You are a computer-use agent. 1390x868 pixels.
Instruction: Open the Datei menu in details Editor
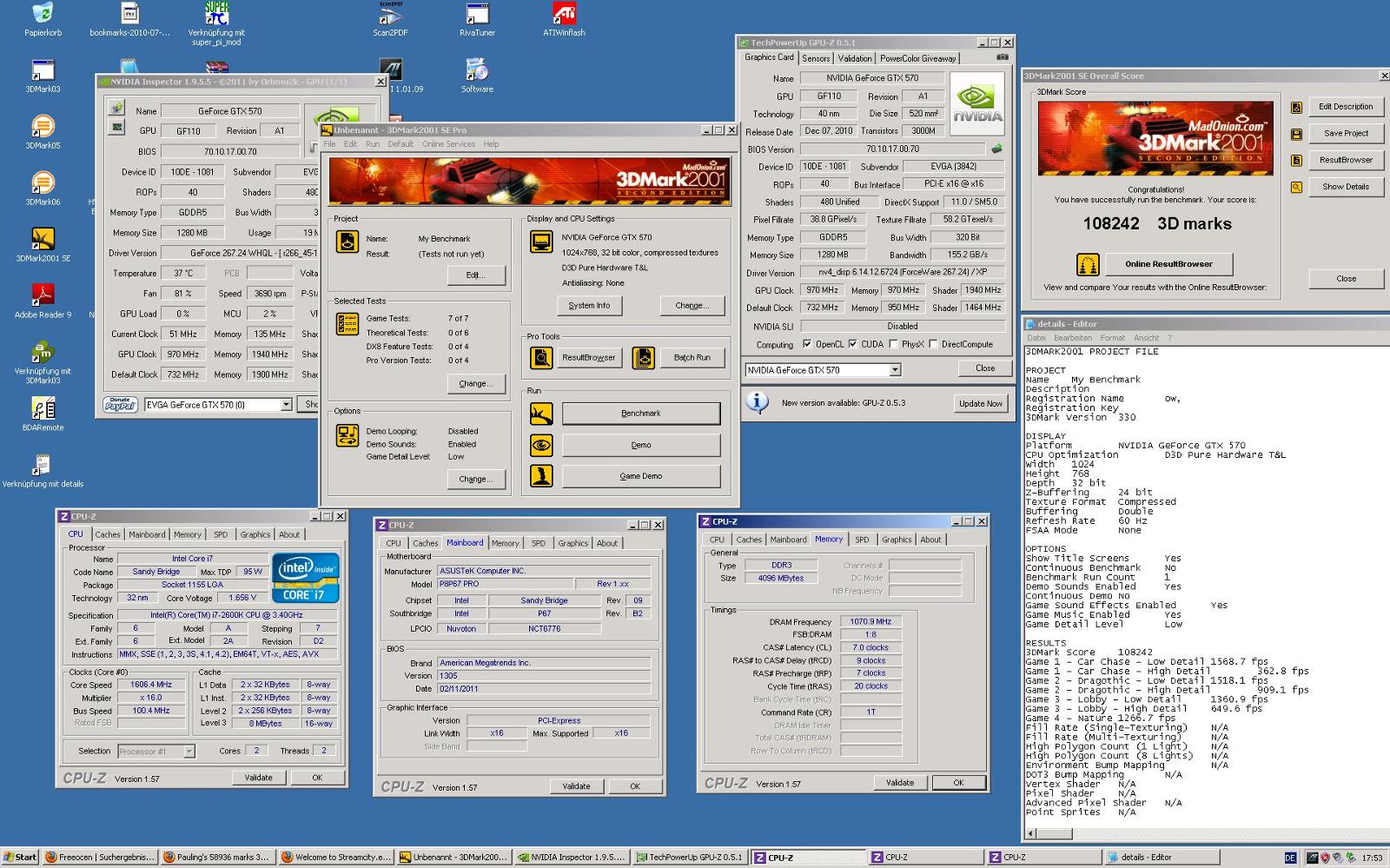[1036, 338]
